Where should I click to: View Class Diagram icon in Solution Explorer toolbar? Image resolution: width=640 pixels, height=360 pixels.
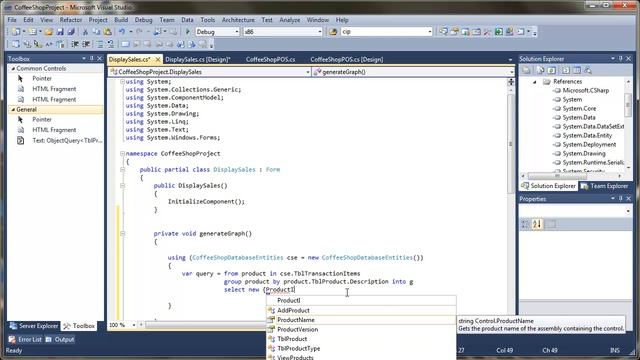tap(588, 71)
